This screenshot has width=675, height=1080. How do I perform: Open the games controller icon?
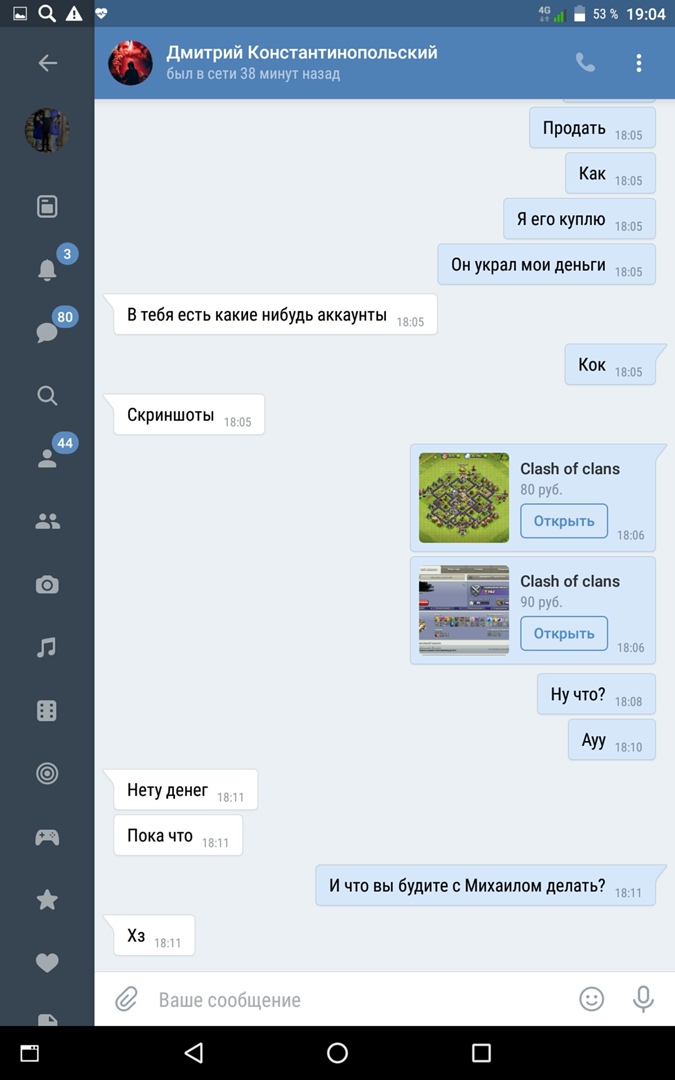[x=47, y=837]
